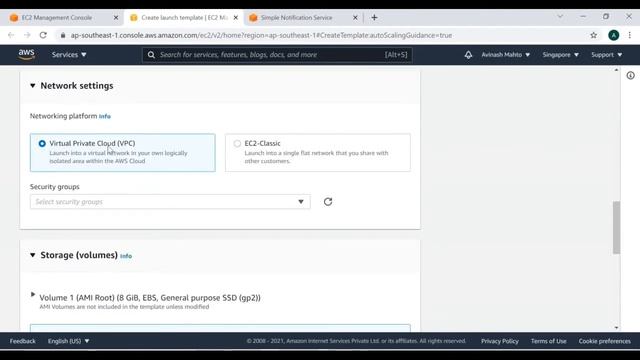
Task: Click the 'AMI Volumes are not included' note
Action: pos(124,307)
